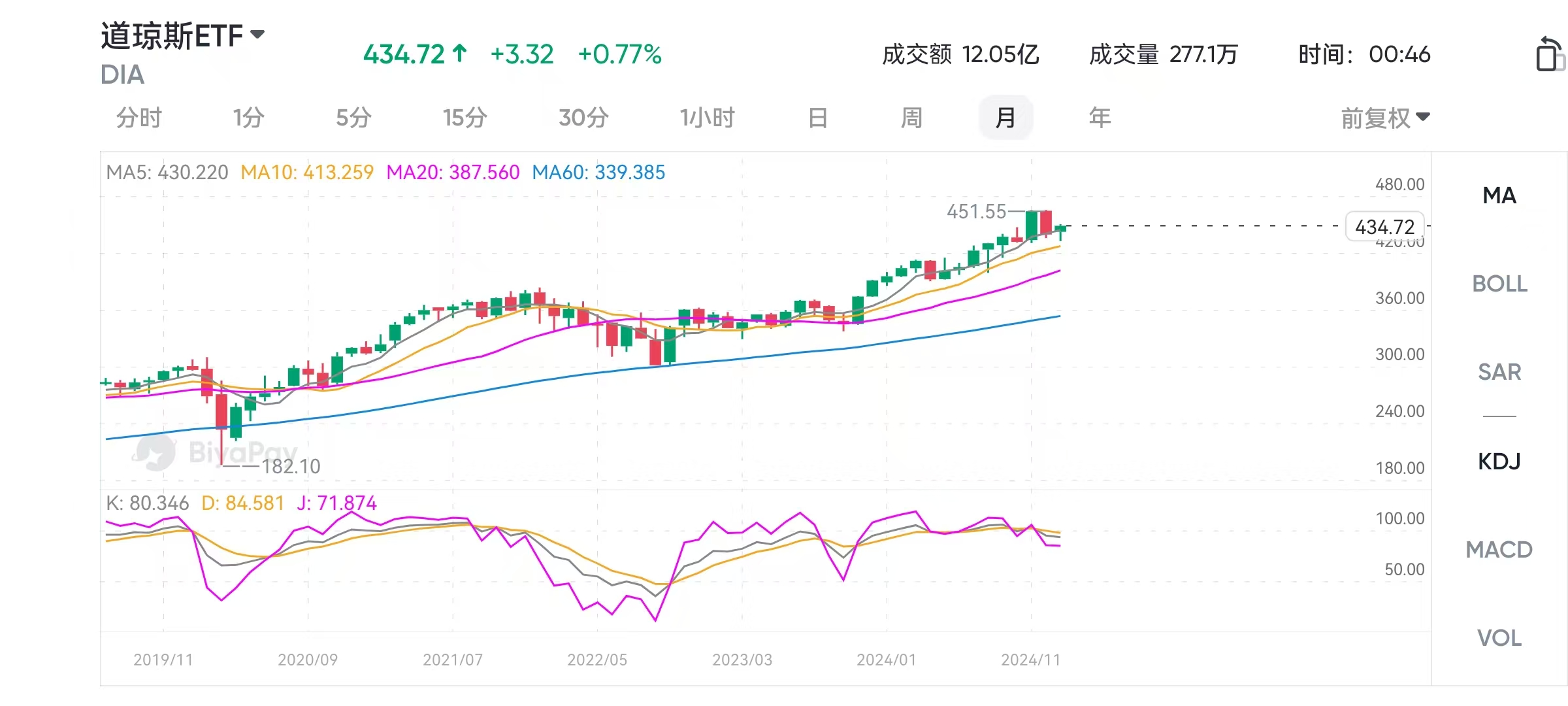
Task: Select the 5分 interval tab
Action: [x=353, y=118]
